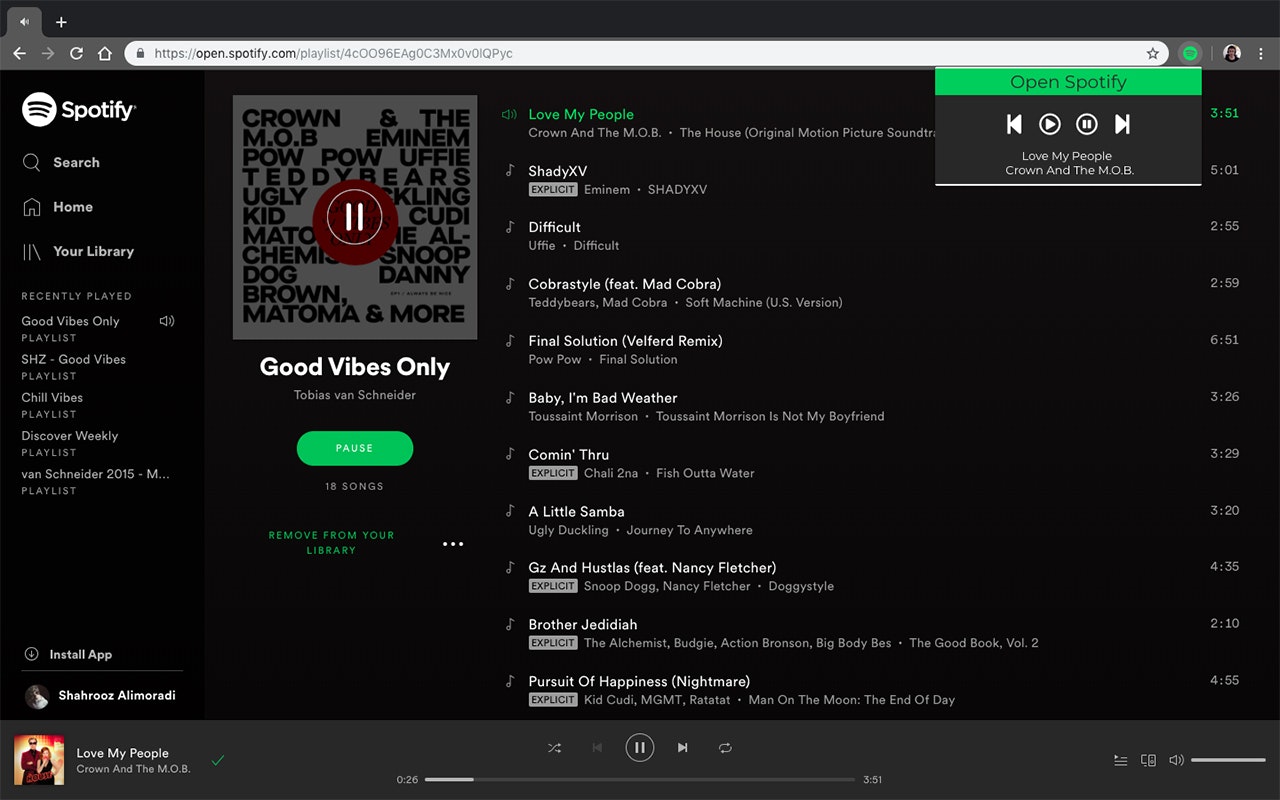1280x800 pixels.
Task: Open the Doggystyle album link
Action: click(801, 586)
